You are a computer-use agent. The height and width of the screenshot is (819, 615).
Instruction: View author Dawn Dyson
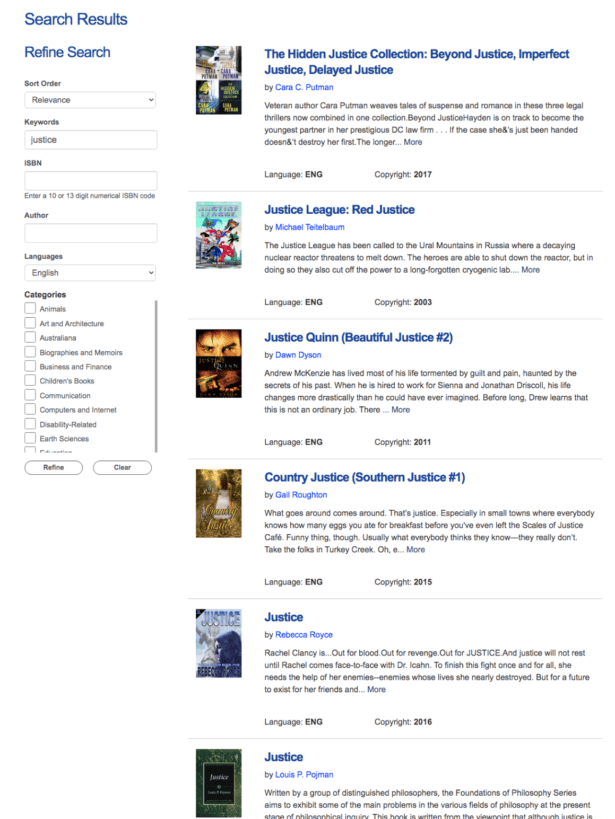coord(298,355)
